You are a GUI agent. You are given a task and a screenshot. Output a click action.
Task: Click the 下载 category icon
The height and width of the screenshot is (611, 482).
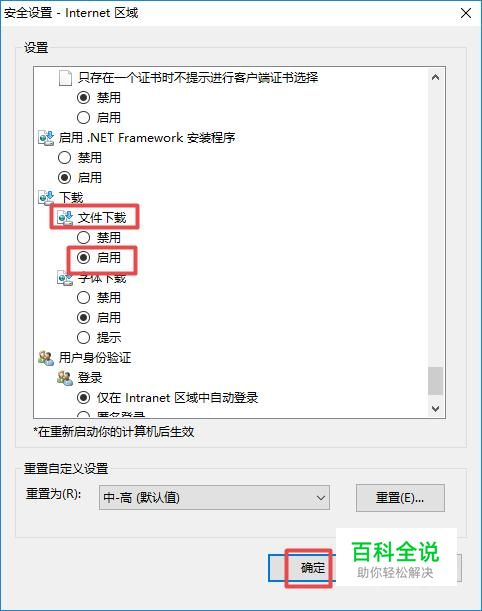click(46, 198)
